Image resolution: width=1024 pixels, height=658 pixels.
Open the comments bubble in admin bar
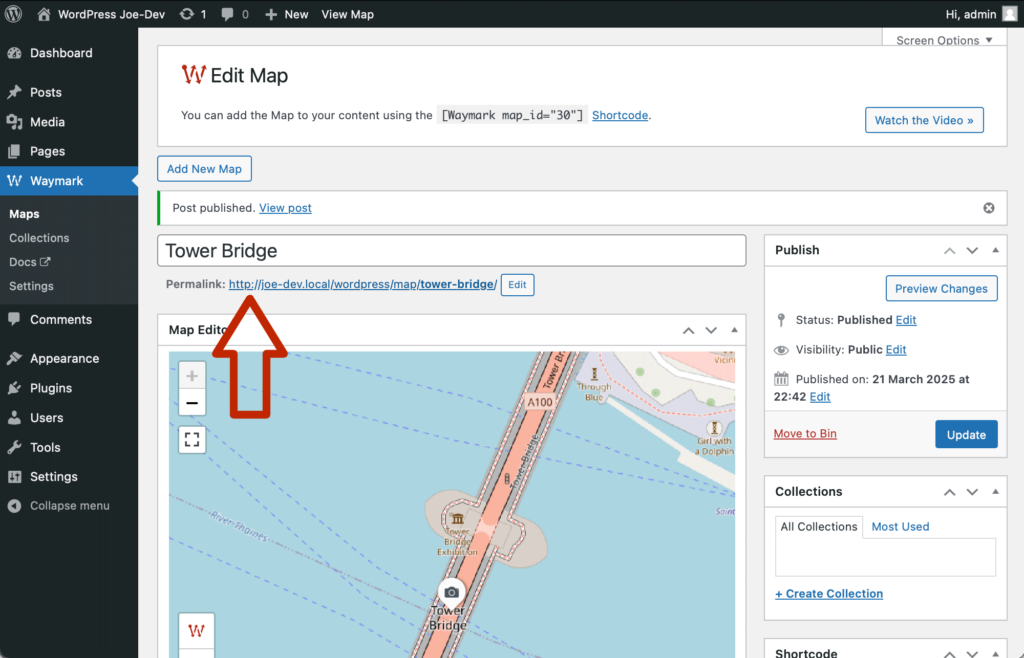click(x=234, y=14)
